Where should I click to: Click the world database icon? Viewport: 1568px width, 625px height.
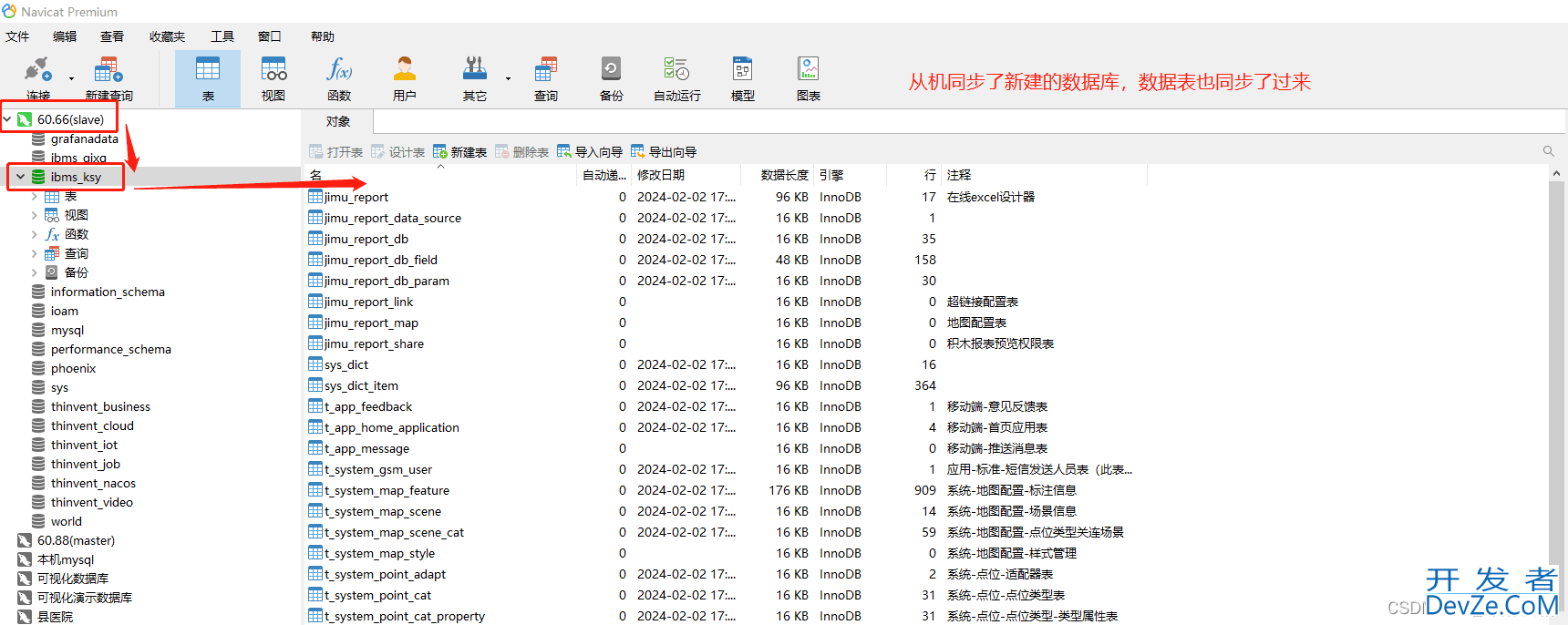38,521
